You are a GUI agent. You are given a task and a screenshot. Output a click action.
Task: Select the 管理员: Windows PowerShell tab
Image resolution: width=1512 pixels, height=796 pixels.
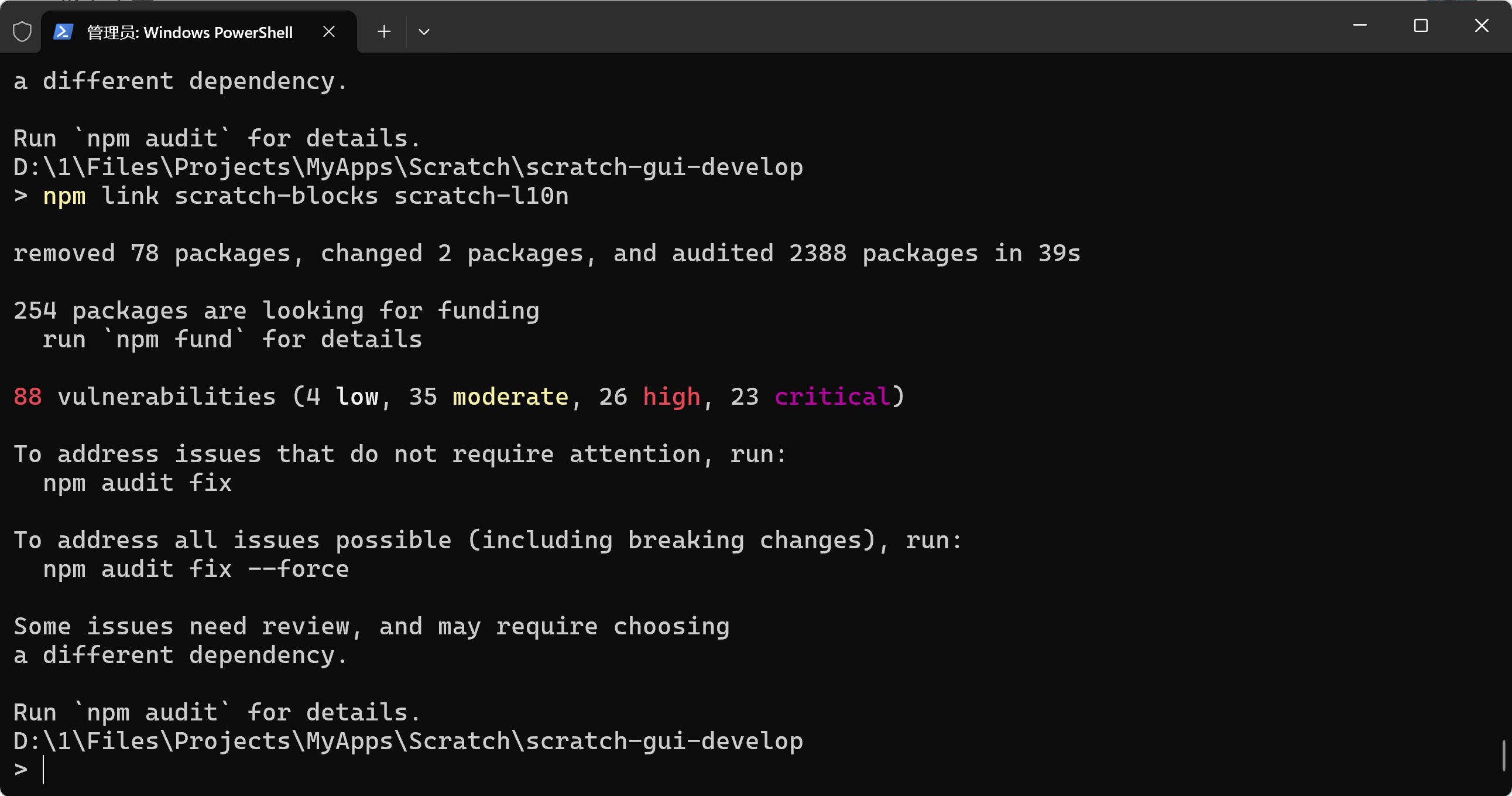point(189,32)
